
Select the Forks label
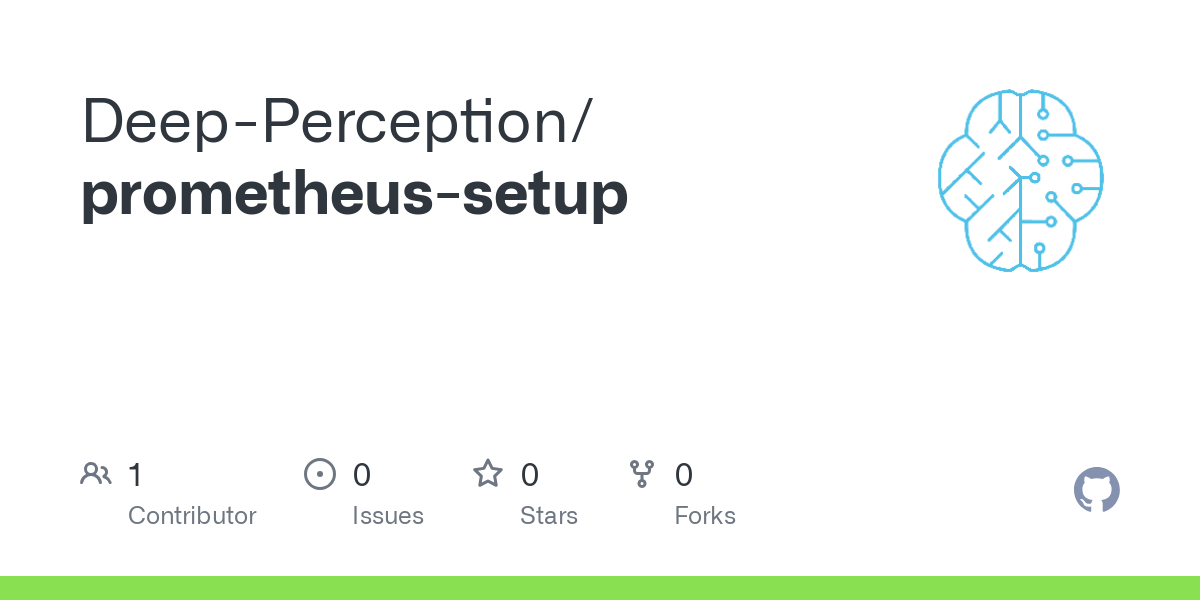(705, 516)
